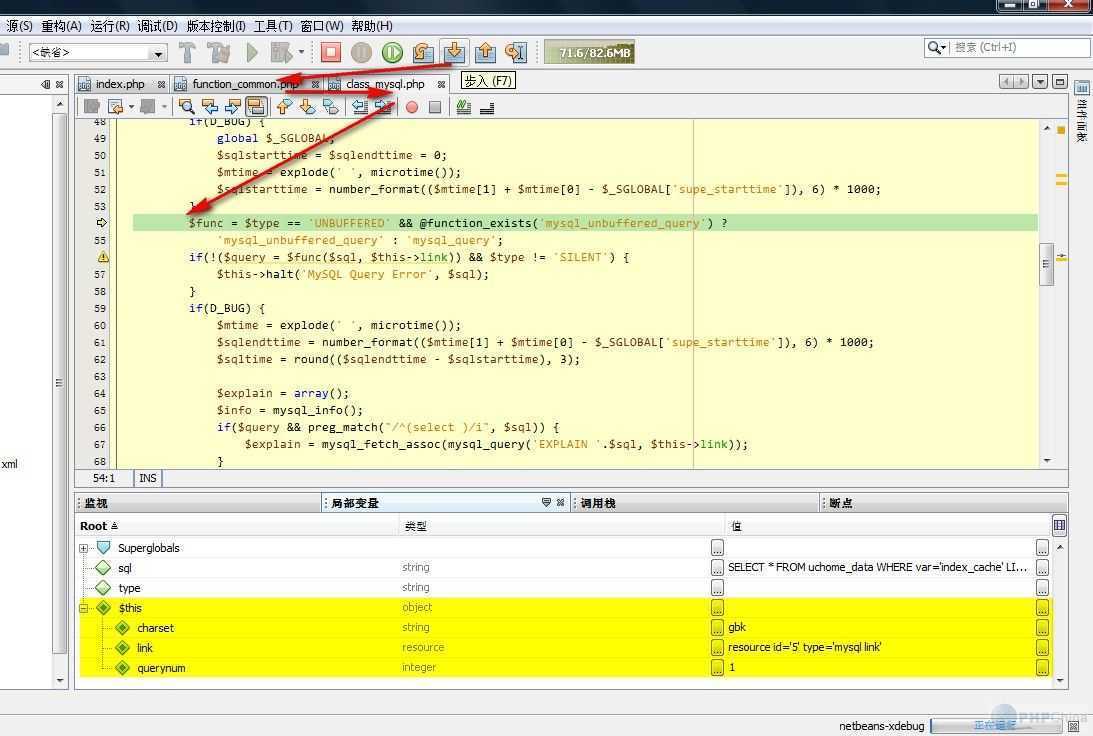This screenshot has height=736, width=1093.
Task: Select the querynum variable row
Action: click(x=565, y=668)
